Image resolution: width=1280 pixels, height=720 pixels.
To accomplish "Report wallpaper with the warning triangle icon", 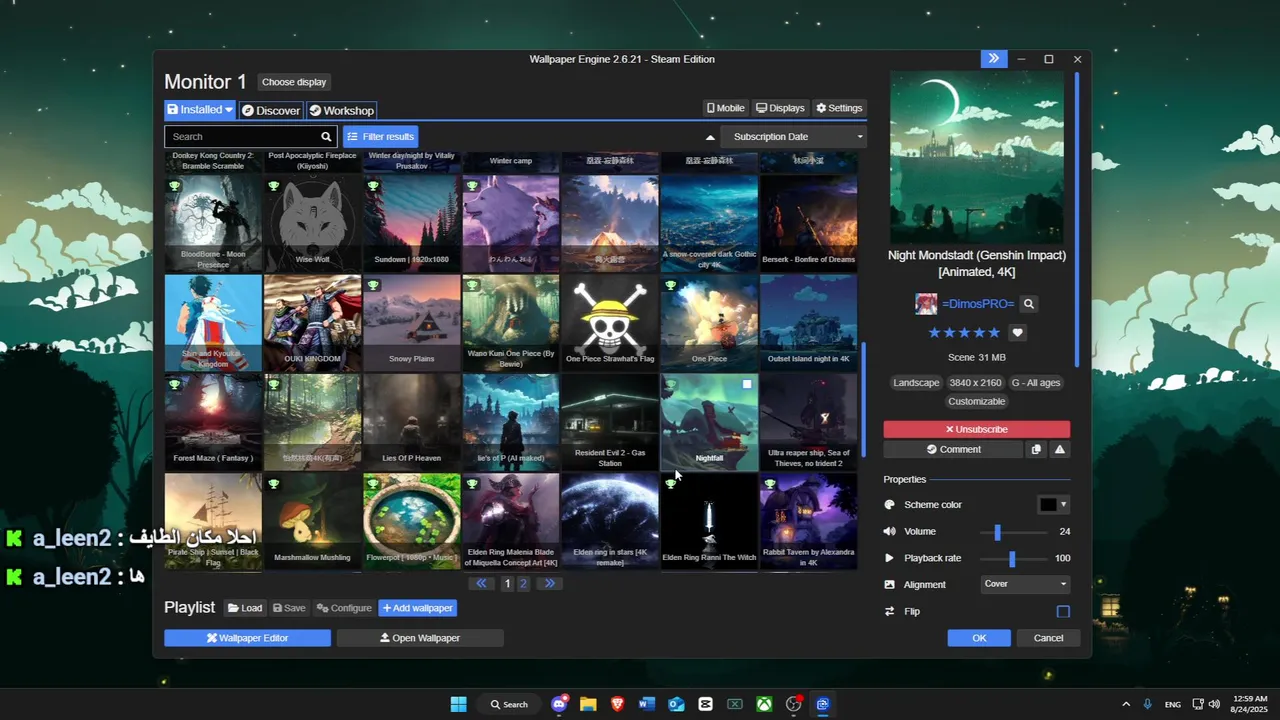I will click(1059, 450).
